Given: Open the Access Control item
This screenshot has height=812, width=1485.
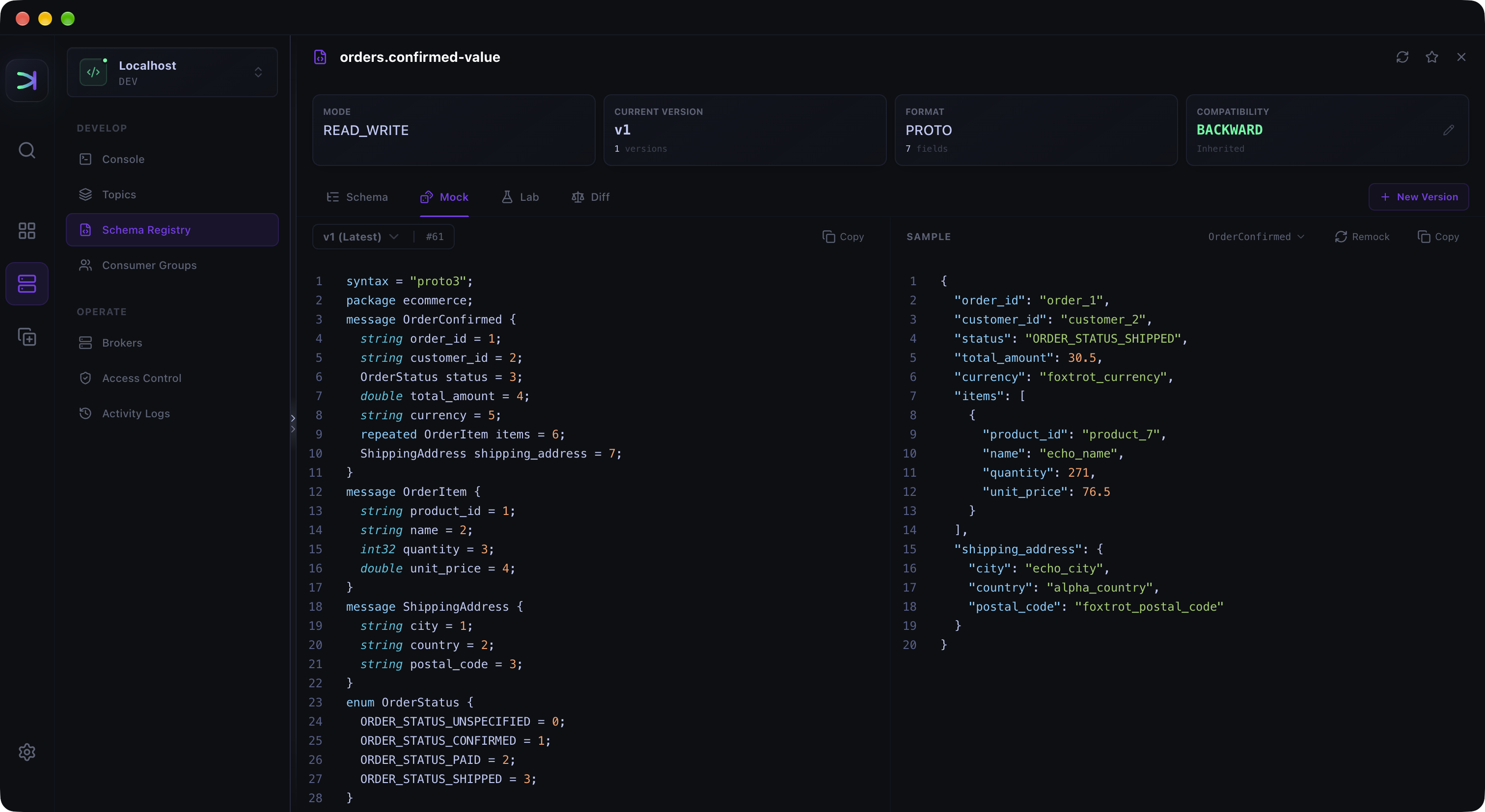Looking at the screenshot, I should [x=172, y=378].
